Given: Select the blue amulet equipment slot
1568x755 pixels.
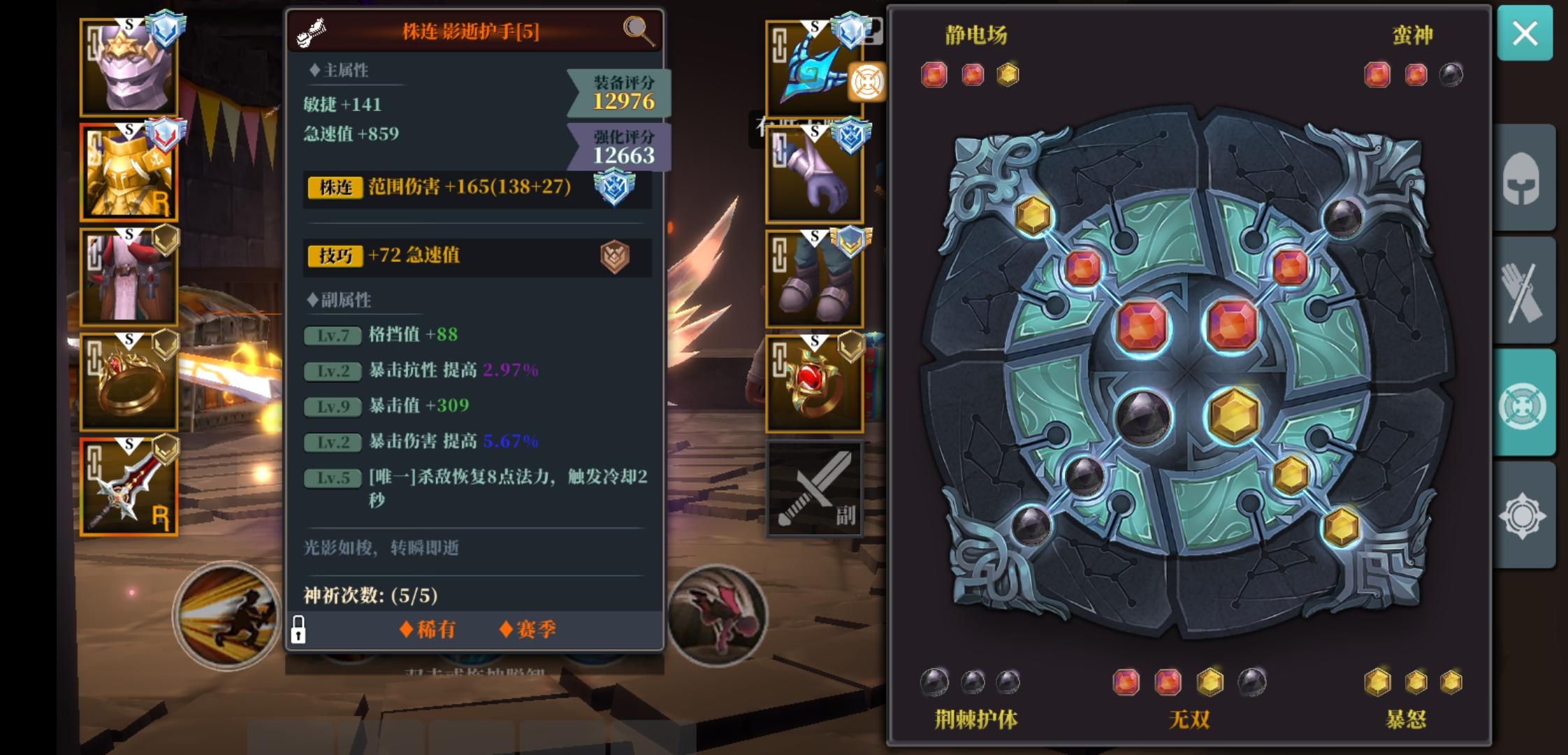Looking at the screenshot, I should point(815,69).
